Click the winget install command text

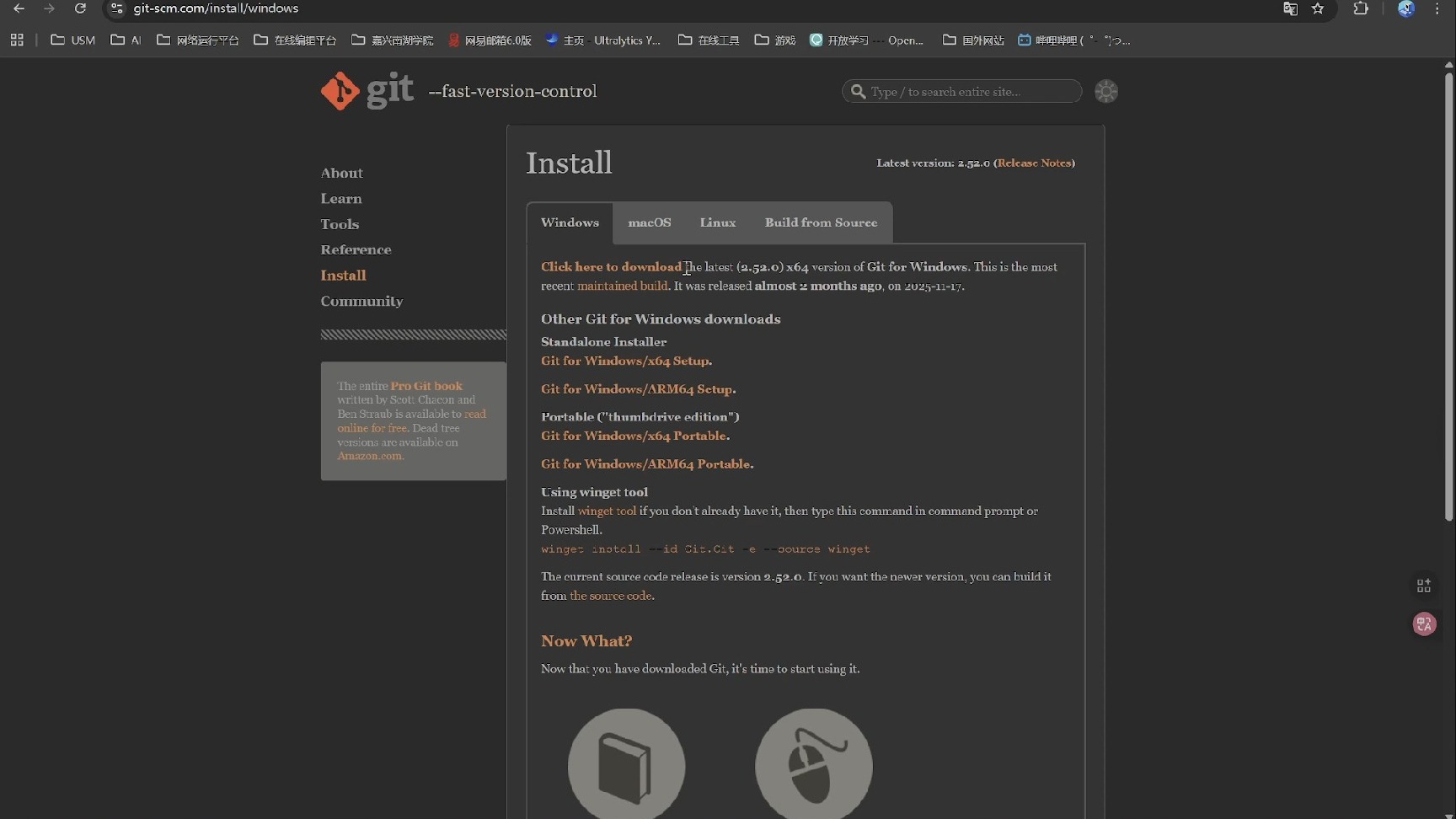point(705,549)
